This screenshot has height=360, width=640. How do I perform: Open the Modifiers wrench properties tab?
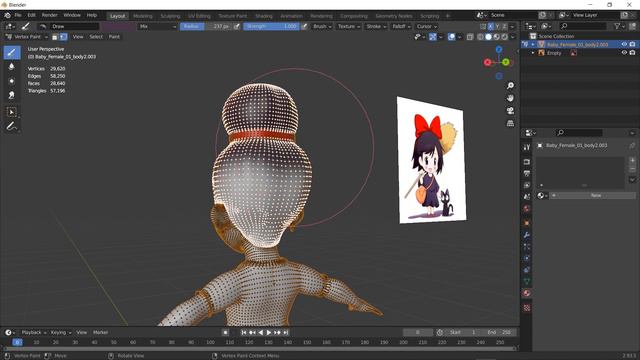[527, 235]
